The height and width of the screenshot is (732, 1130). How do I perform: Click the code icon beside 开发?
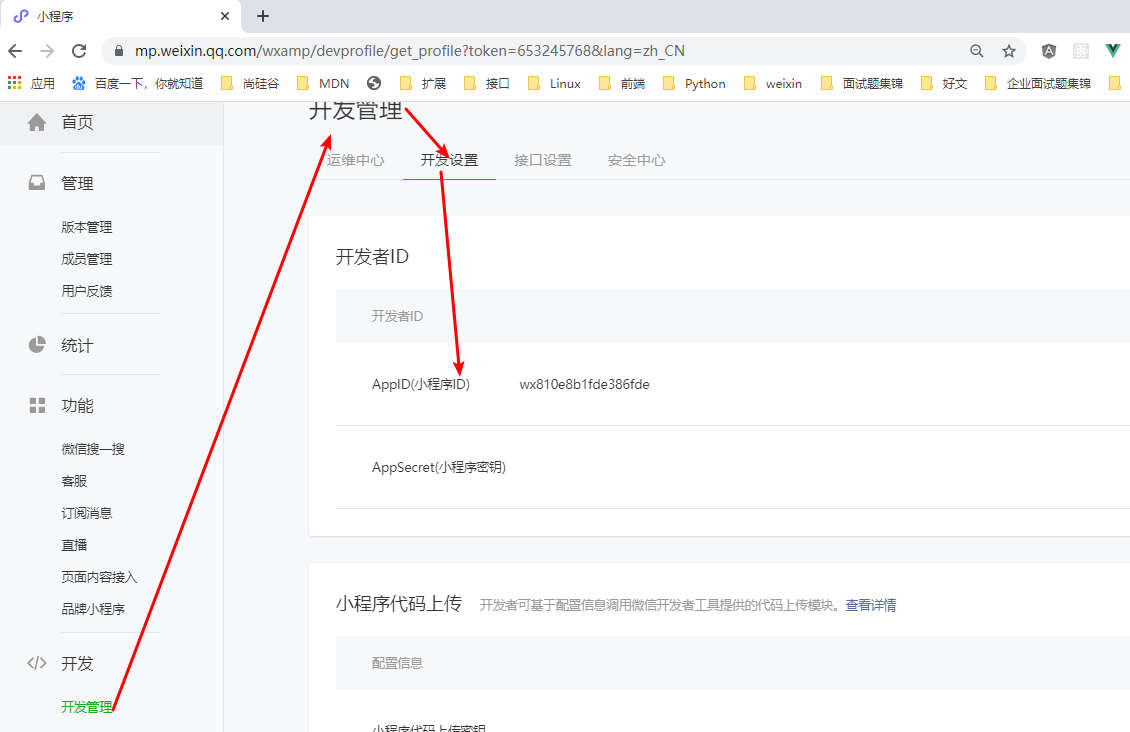click(x=37, y=663)
